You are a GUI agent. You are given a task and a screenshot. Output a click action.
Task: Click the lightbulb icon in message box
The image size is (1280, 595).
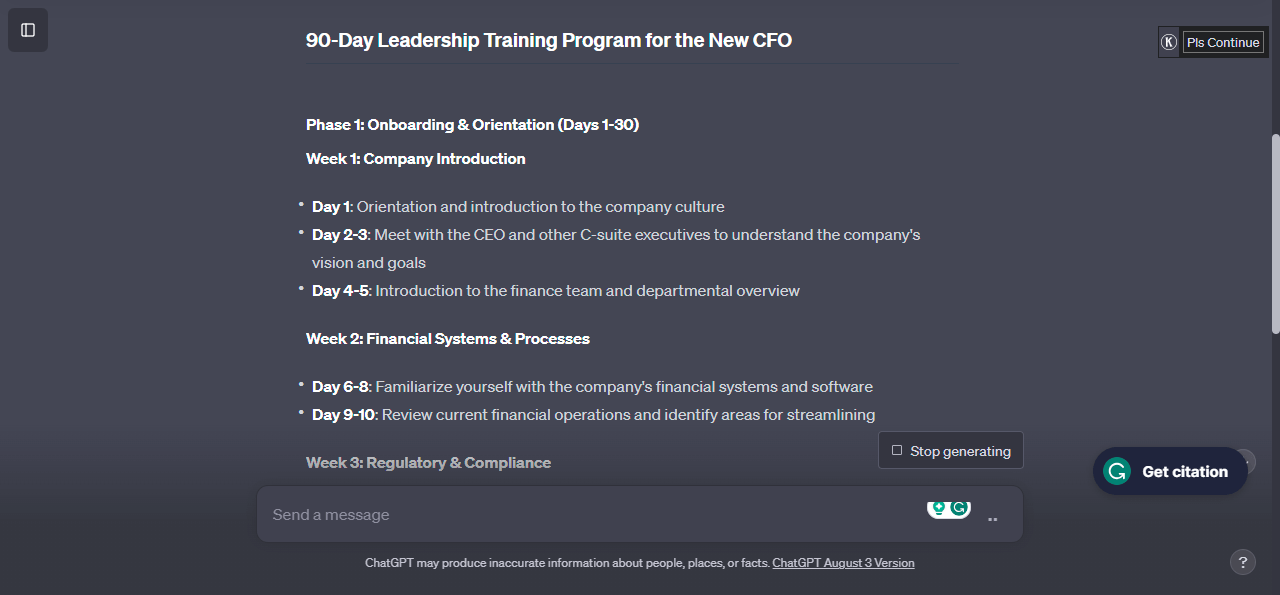point(938,508)
